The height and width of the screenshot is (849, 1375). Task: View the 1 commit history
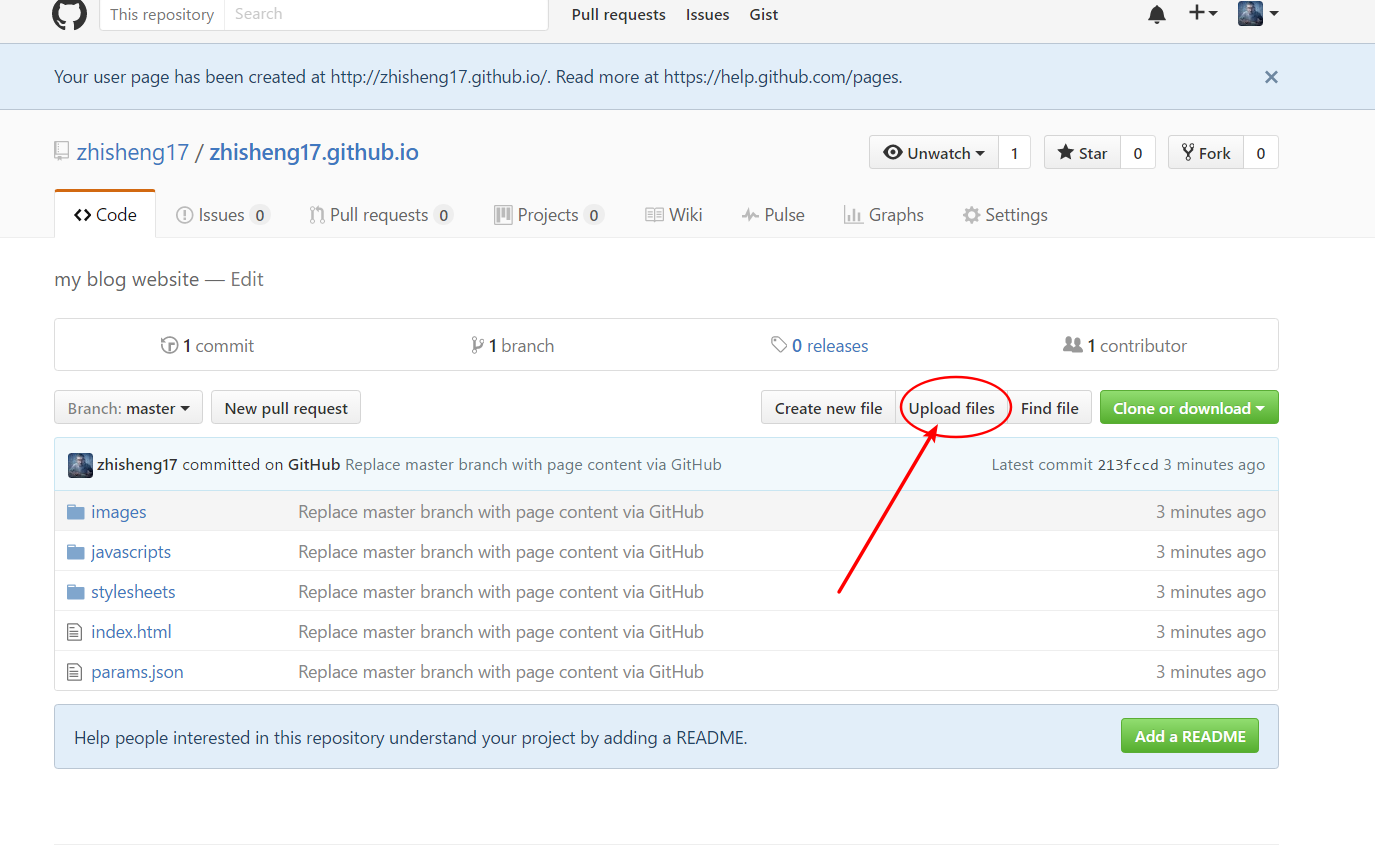tap(207, 345)
